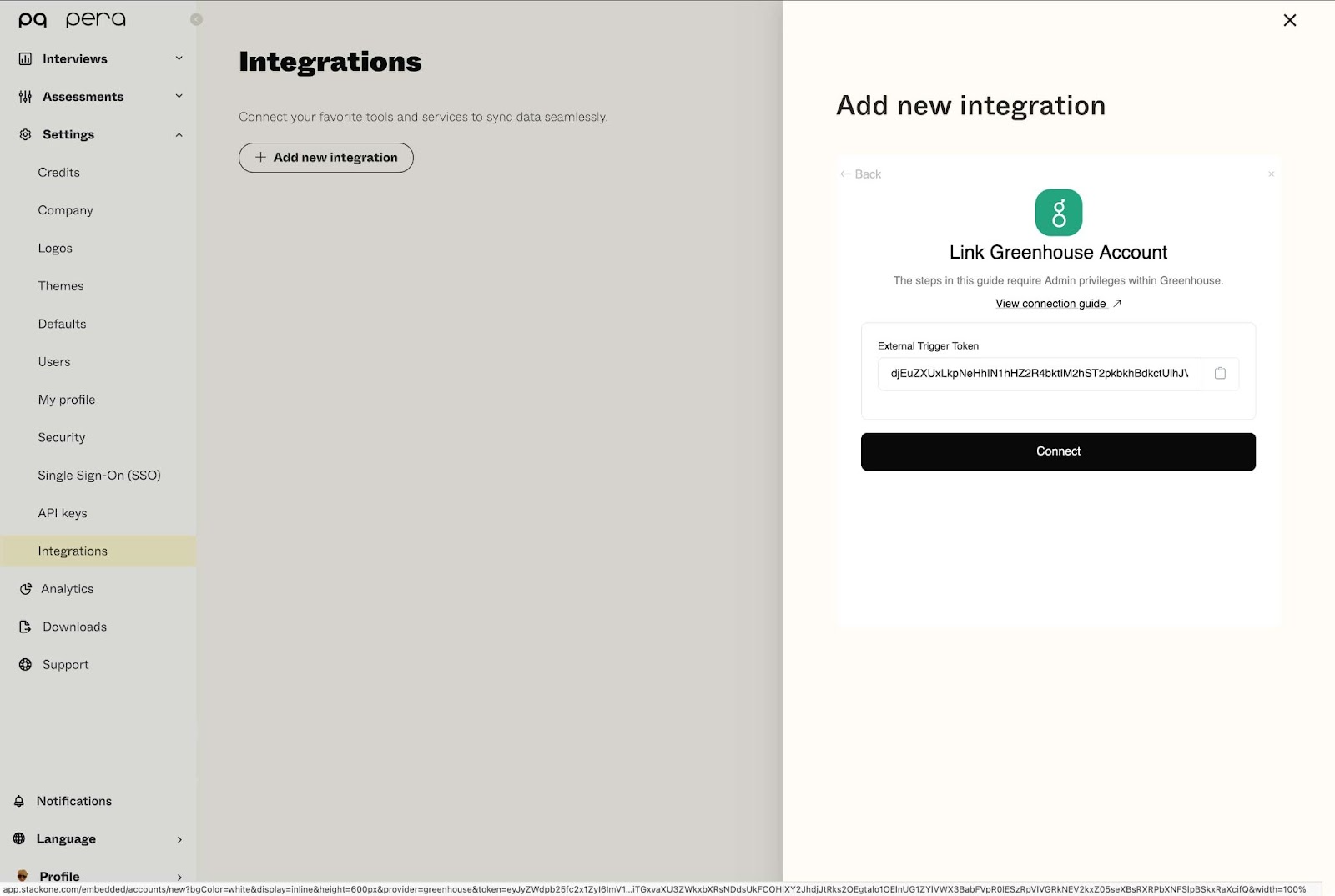Click the External Trigger Token field
The image size is (1335, 896).
pos(1039,374)
